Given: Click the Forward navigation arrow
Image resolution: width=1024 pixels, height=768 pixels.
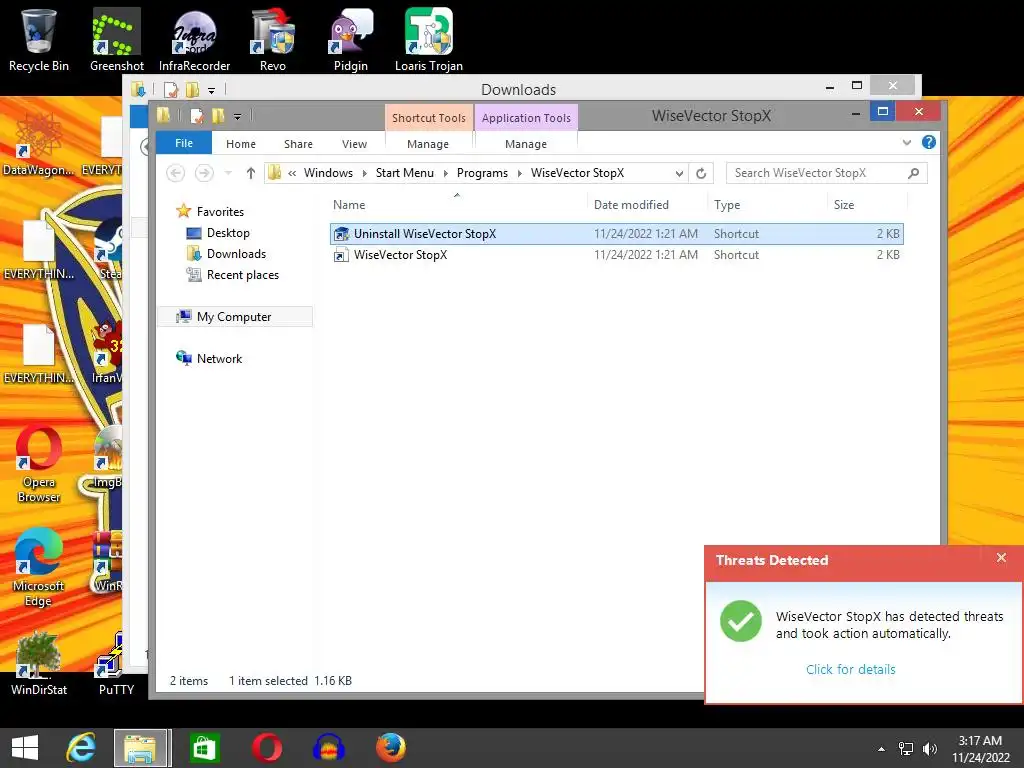Looking at the screenshot, I should pyautogui.click(x=204, y=173).
